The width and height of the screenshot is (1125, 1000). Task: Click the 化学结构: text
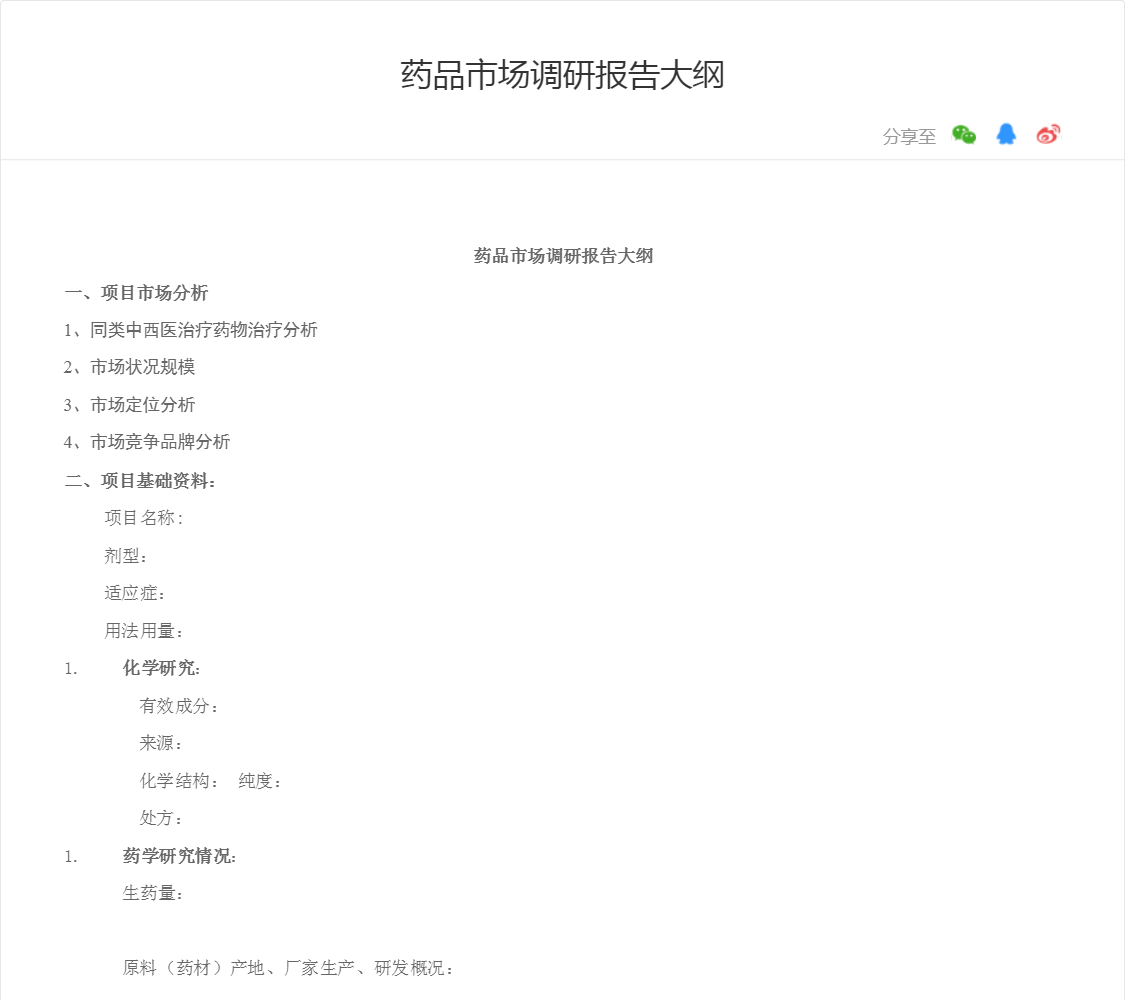click(179, 780)
